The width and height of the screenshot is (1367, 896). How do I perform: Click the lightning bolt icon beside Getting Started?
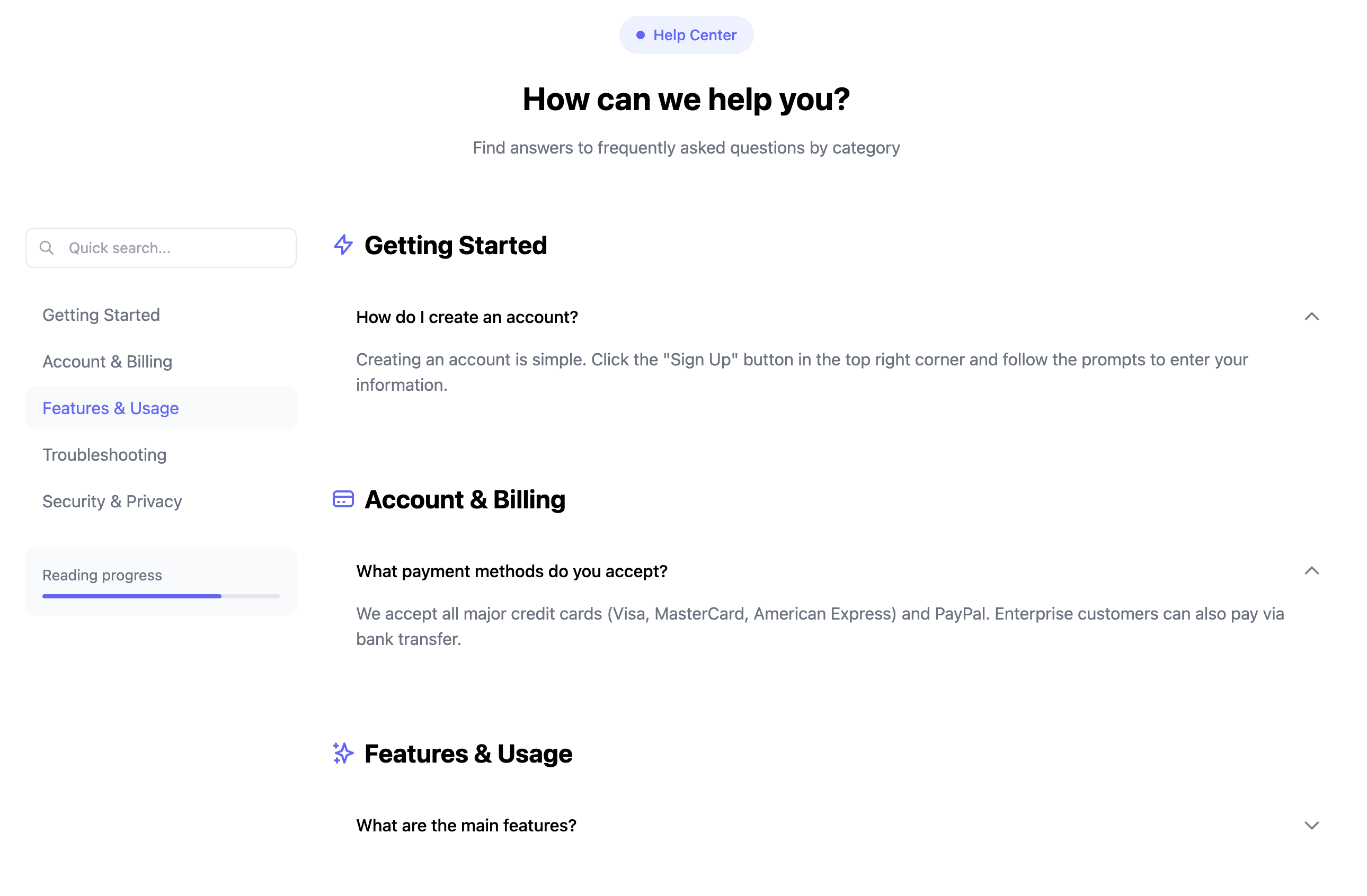coord(343,245)
